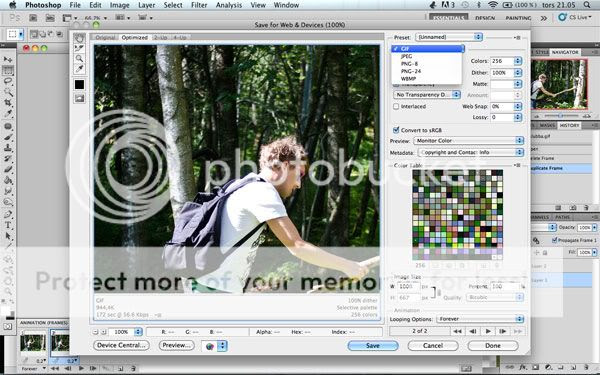The image size is (600, 375).
Task: Switch to the Optimized tab
Action: tap(135, 38)
